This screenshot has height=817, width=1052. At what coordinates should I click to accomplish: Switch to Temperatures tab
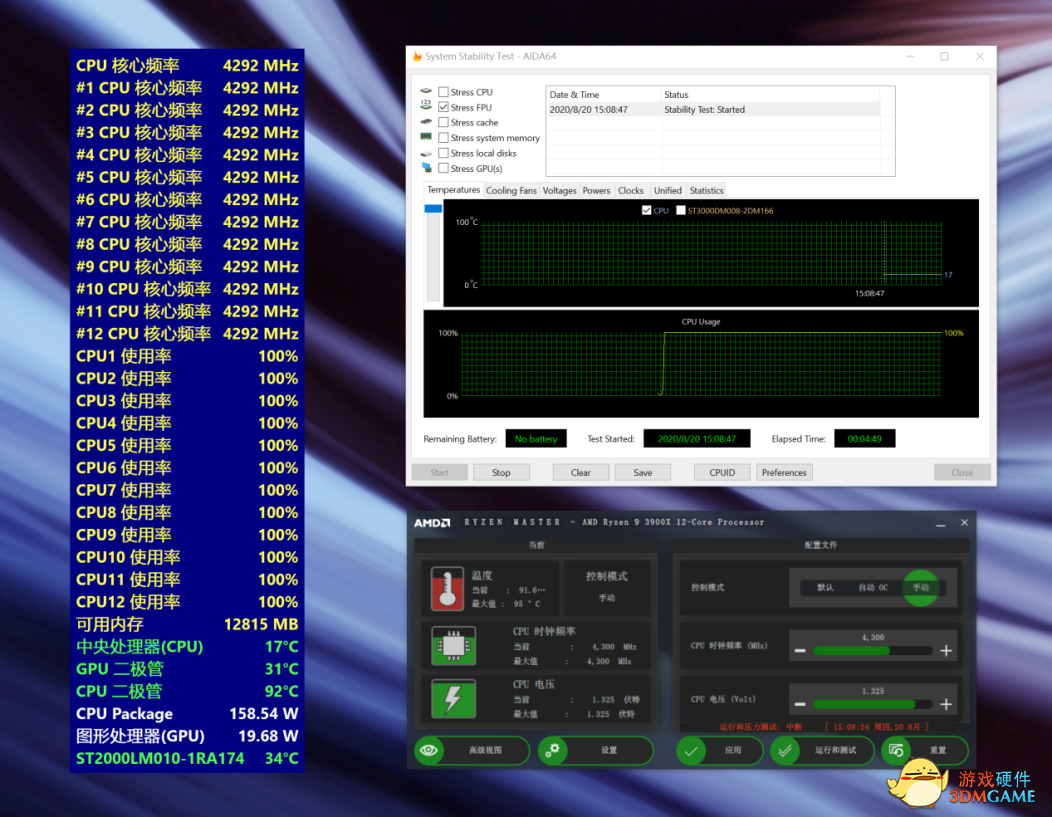pyautogui.click(x=454, y=190)
